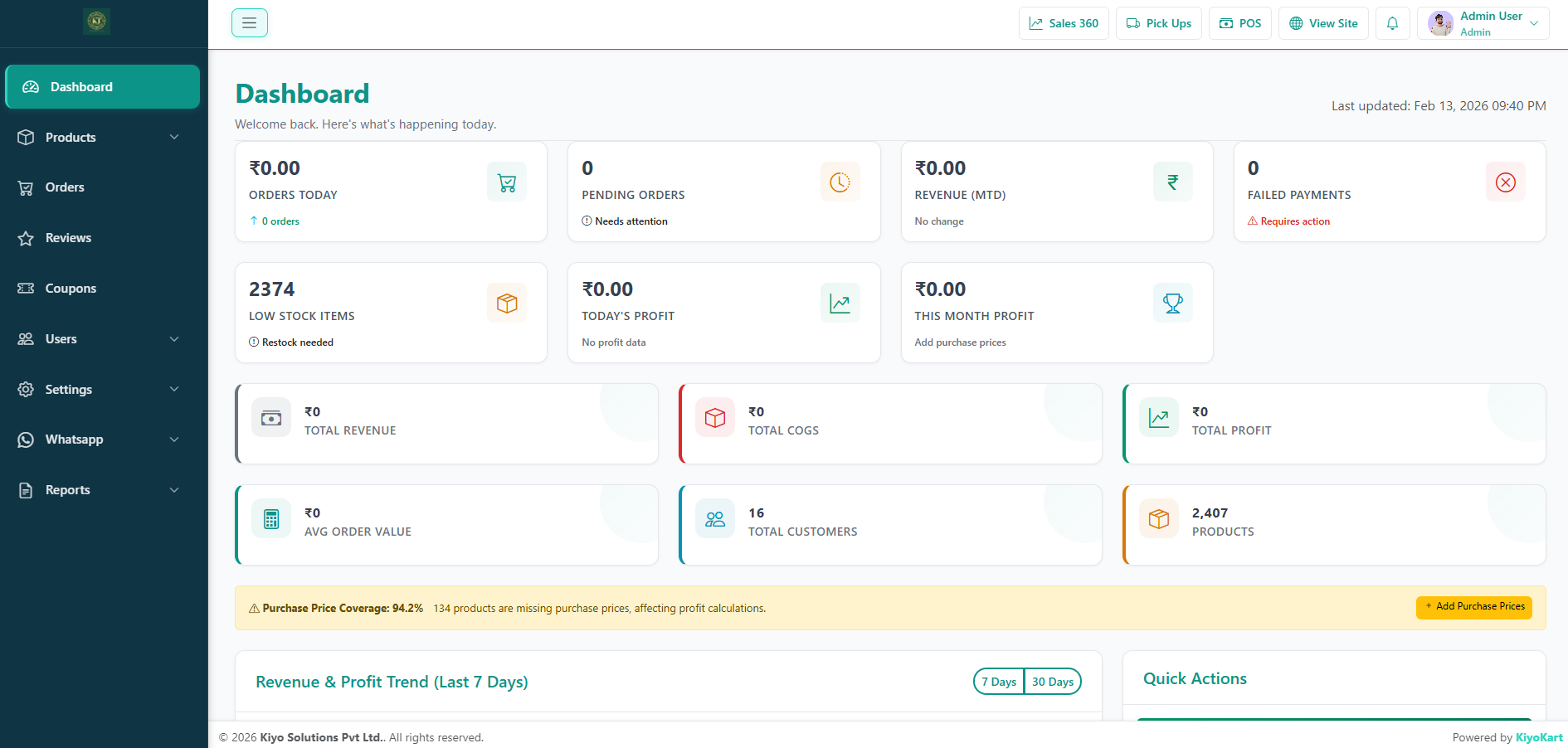Viewport: 1568px width, 748px height.
Task: Click the calculator icon for Avg Order Value
Action: 271,519
